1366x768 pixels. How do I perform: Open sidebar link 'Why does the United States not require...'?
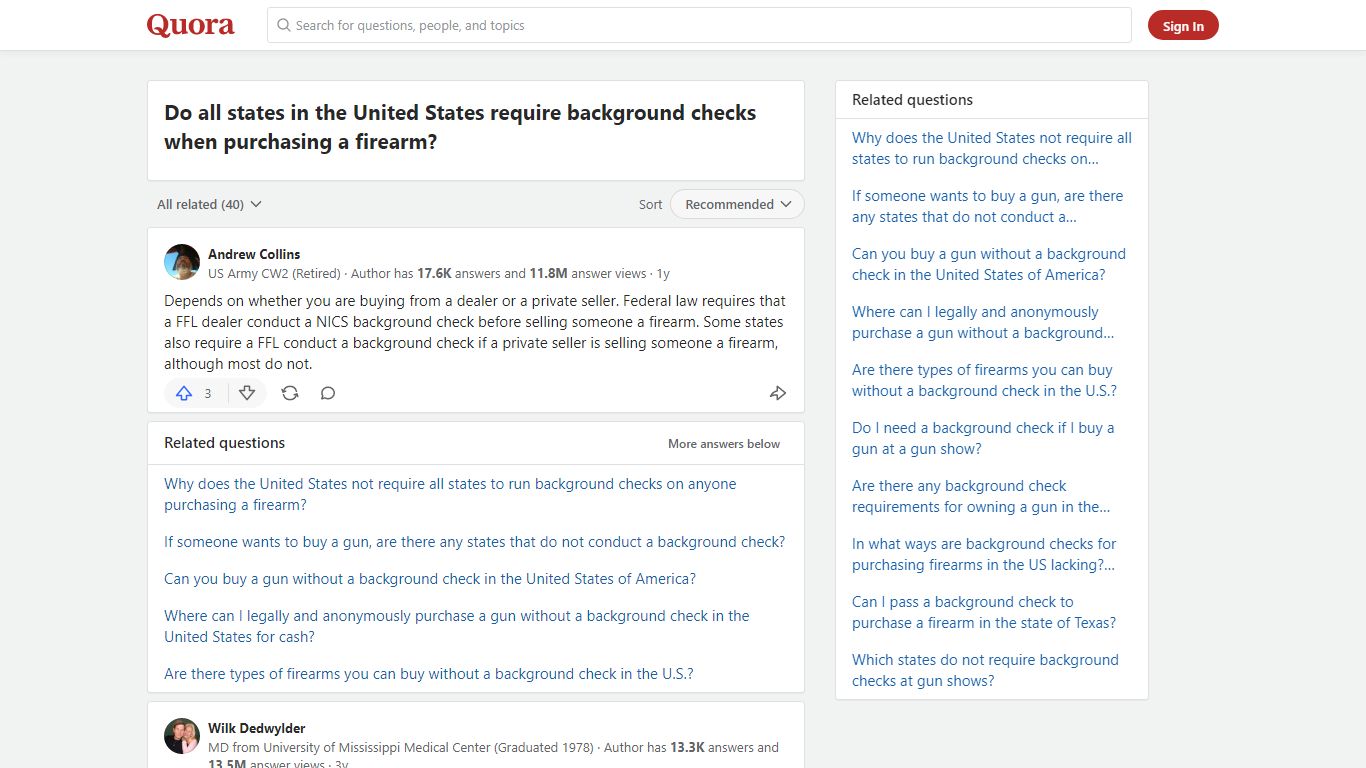992,148
